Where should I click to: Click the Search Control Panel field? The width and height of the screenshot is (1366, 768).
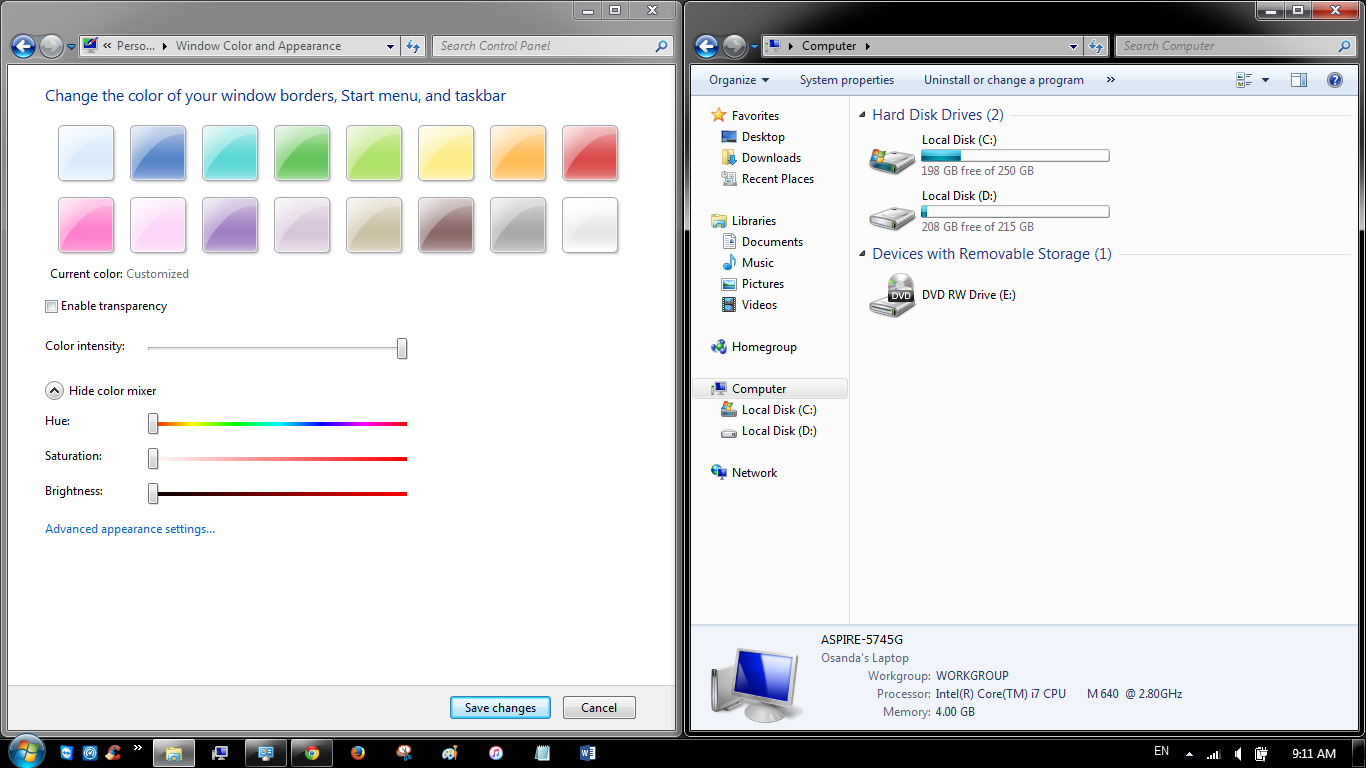pyautogui.click(x=553, y=46)
